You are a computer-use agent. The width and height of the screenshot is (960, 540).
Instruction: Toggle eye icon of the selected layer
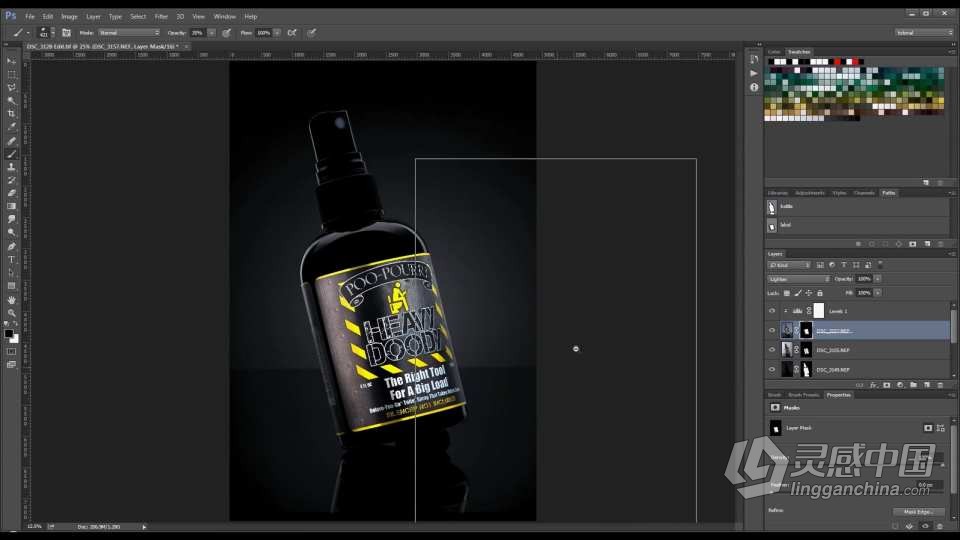pos(771,330)
